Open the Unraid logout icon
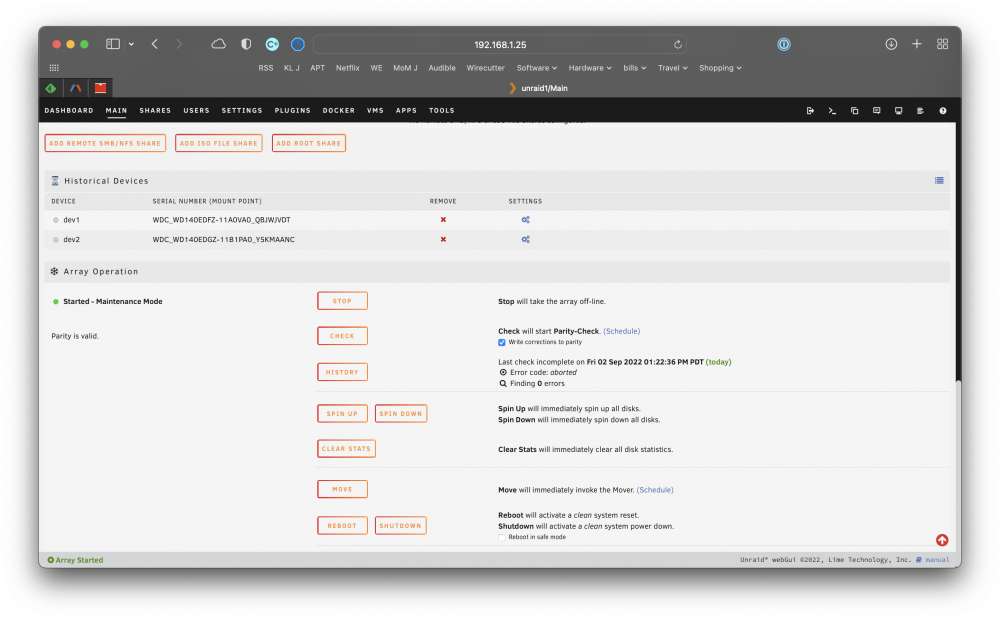 pyautogui.click(x=810, y=111)
